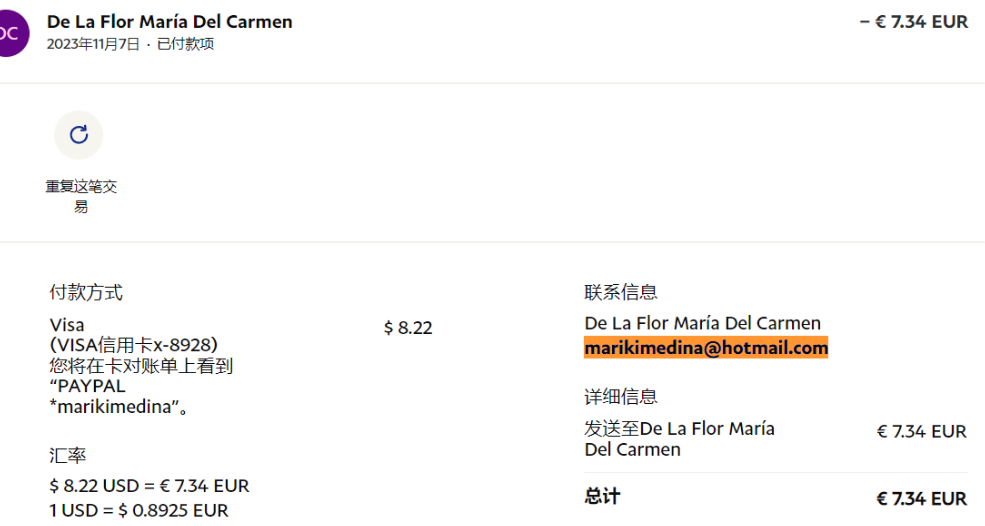Click the contact name above the email

pyautogui.click(x=702, y=323)
